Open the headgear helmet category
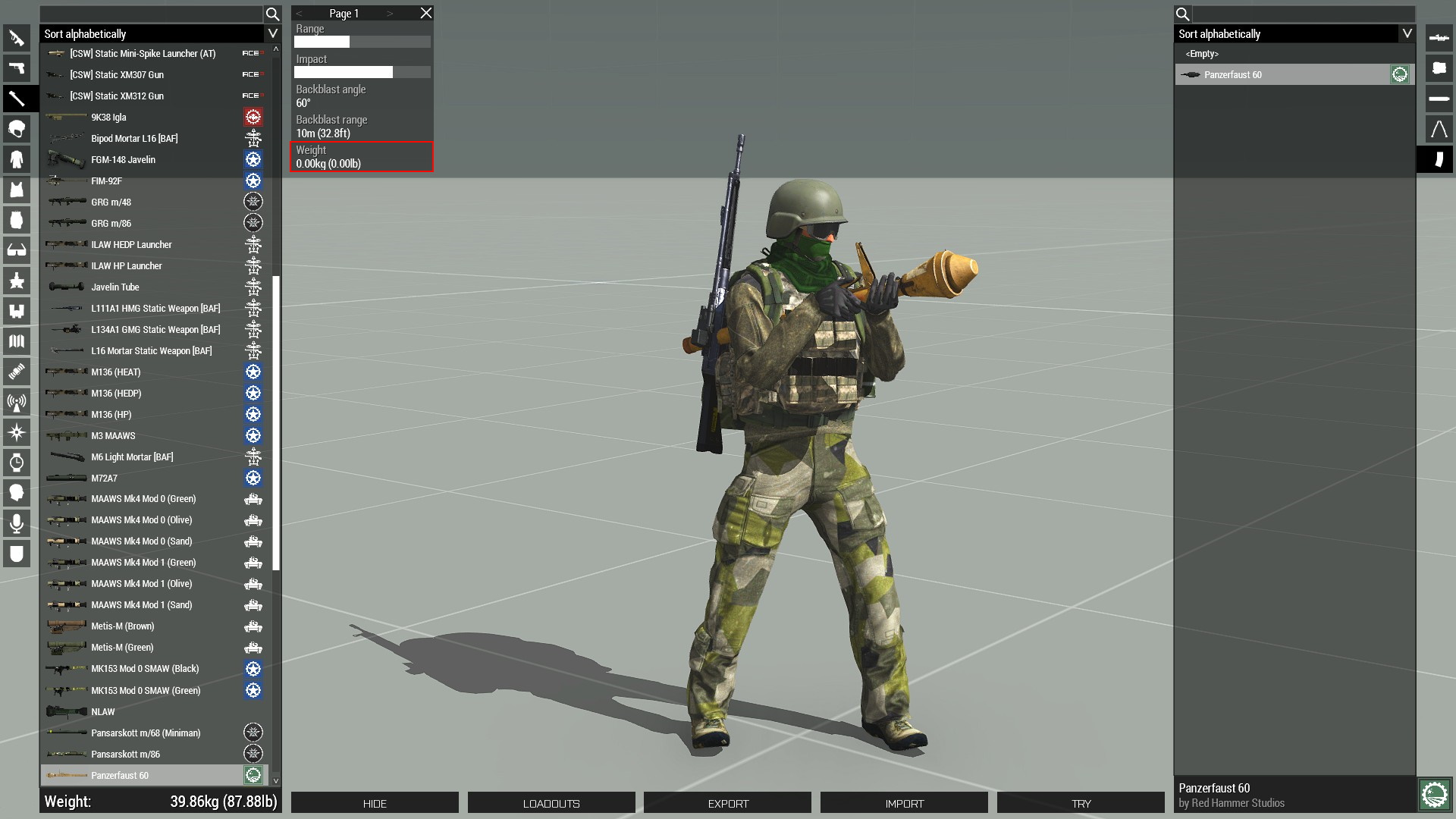Viewport: 1456px width, 819px height. click(x=17, y=129)
